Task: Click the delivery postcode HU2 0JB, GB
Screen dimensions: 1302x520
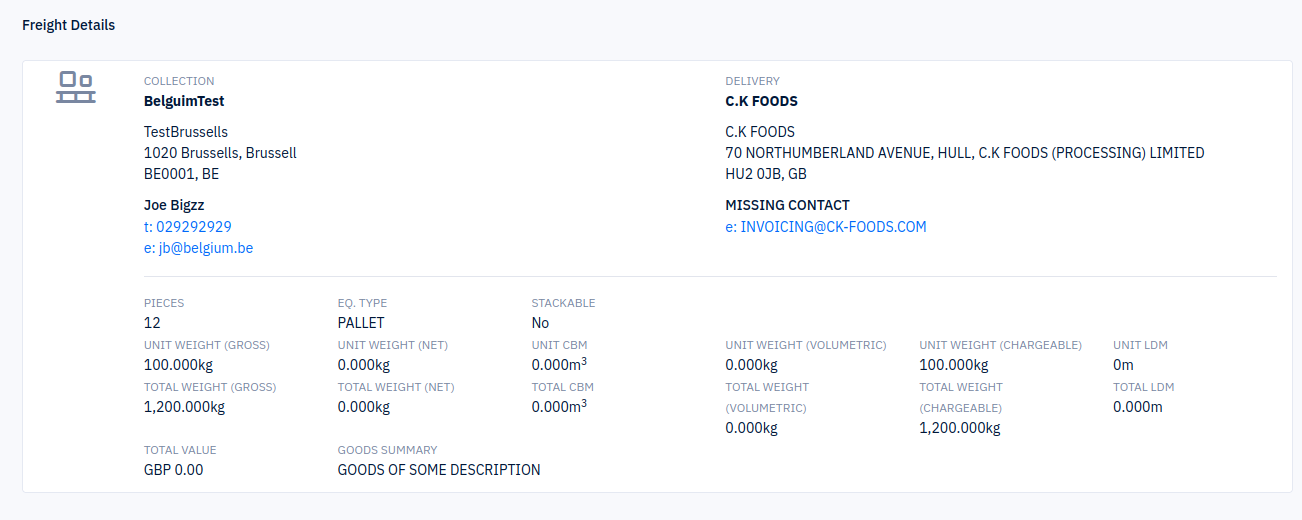Action: [x=766, y=174]
